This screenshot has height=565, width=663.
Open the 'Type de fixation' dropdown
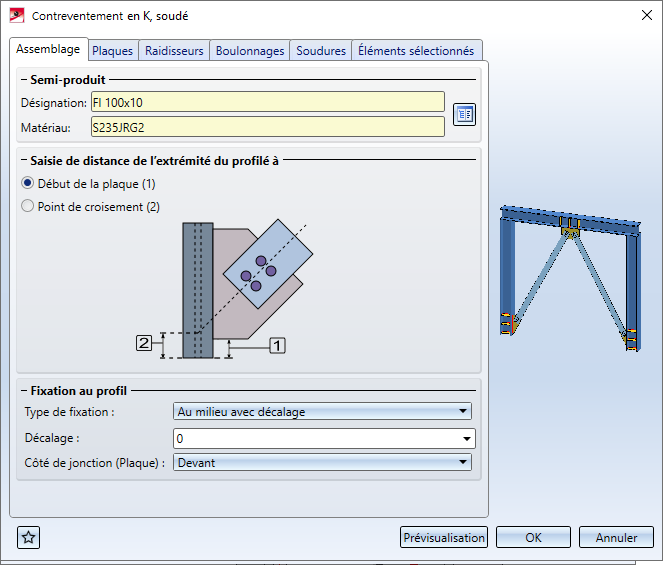click(322, 411)
